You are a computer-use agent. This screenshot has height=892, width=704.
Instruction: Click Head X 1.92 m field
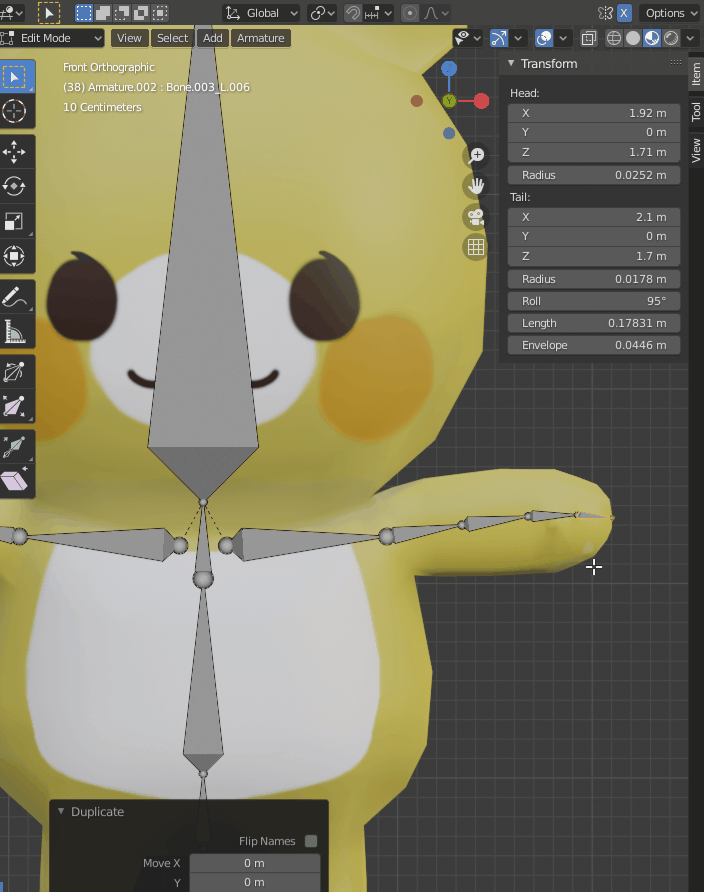tap(594, 113)
